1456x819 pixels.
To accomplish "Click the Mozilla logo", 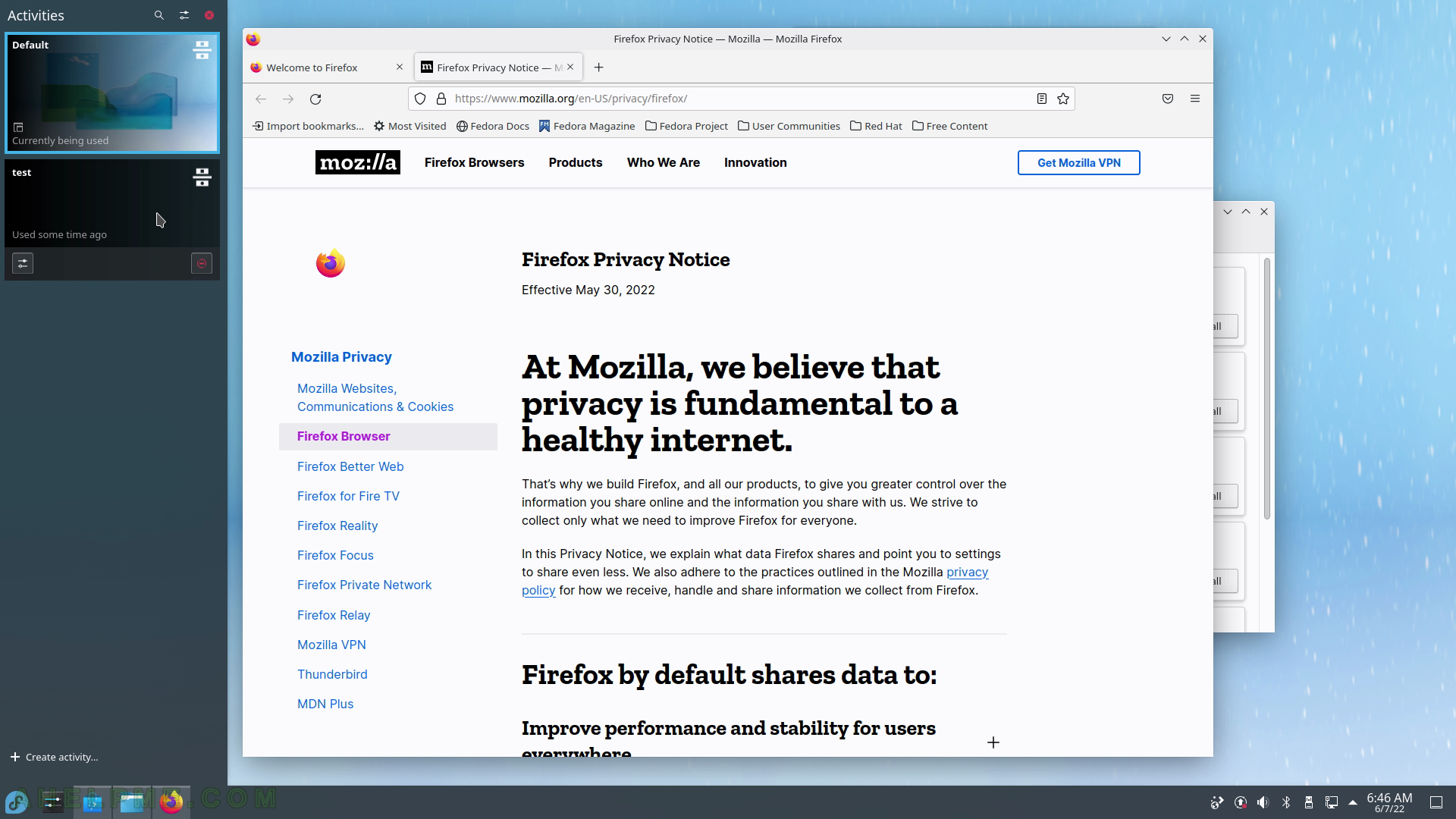I will (358, 162).
